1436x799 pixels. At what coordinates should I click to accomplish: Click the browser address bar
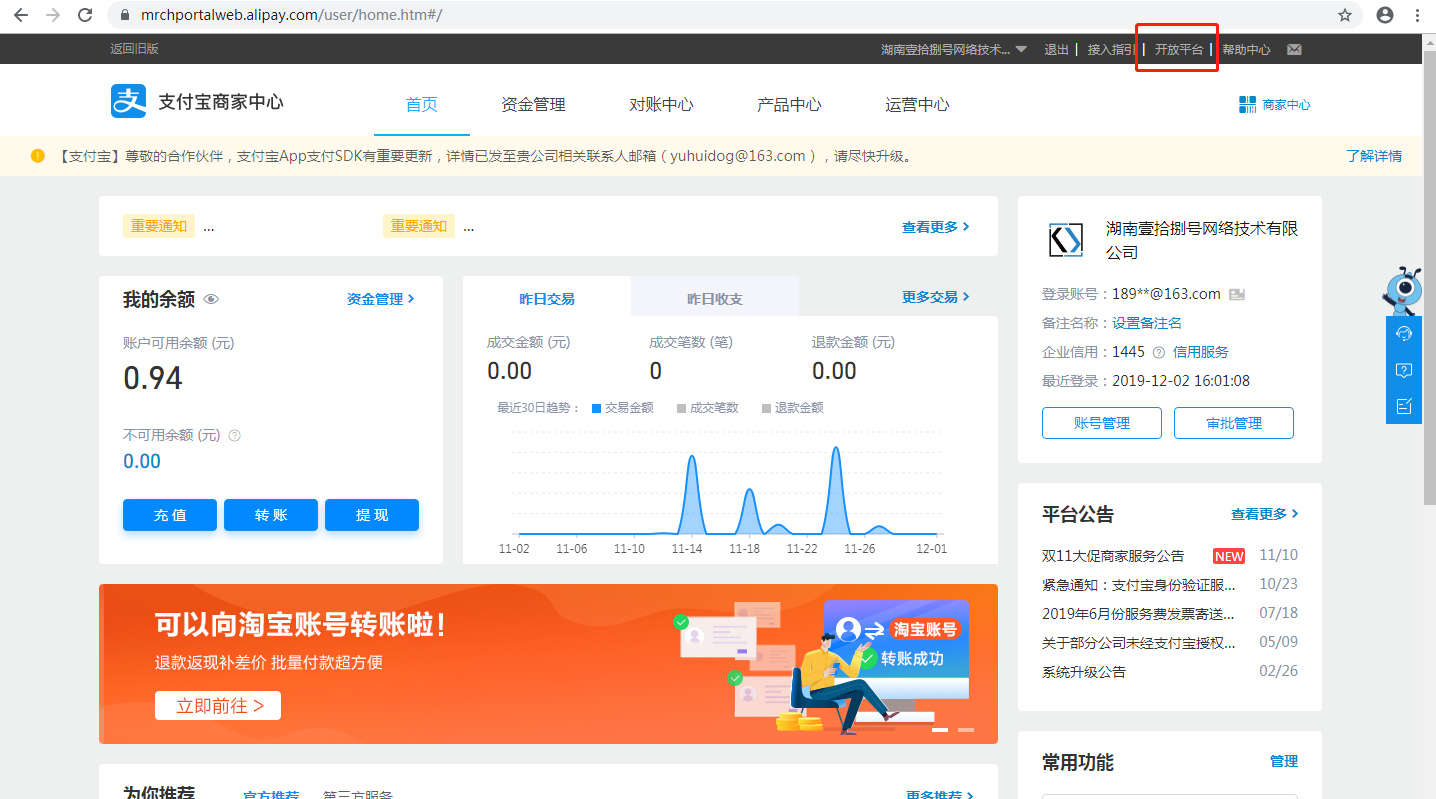735,15
